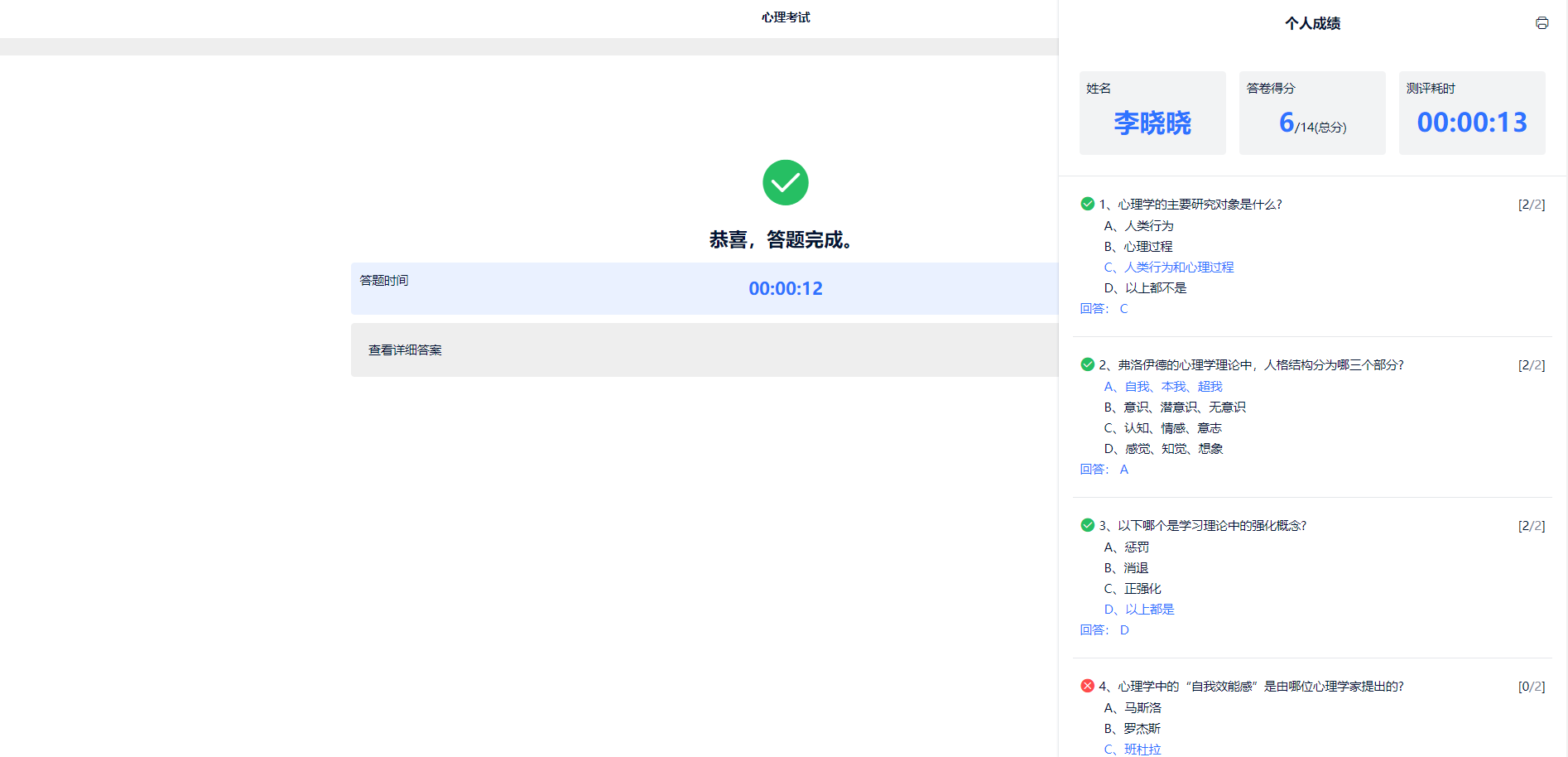Click option B、消退
The image size is (1568, 757).
point(1126,567)
